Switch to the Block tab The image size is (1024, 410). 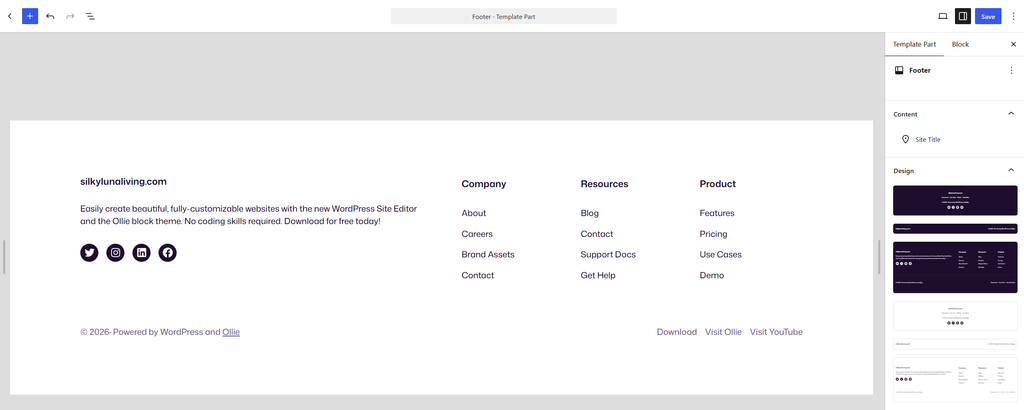click(x=960, y=44)
